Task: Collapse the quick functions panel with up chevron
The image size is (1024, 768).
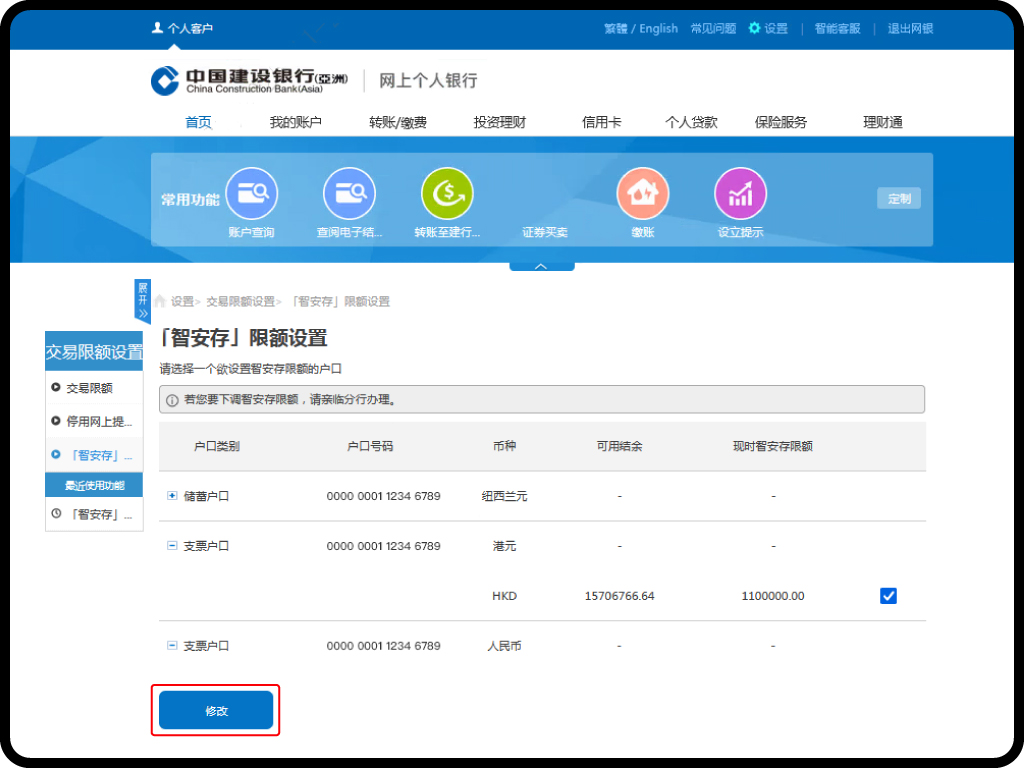Action: (541, 266)
